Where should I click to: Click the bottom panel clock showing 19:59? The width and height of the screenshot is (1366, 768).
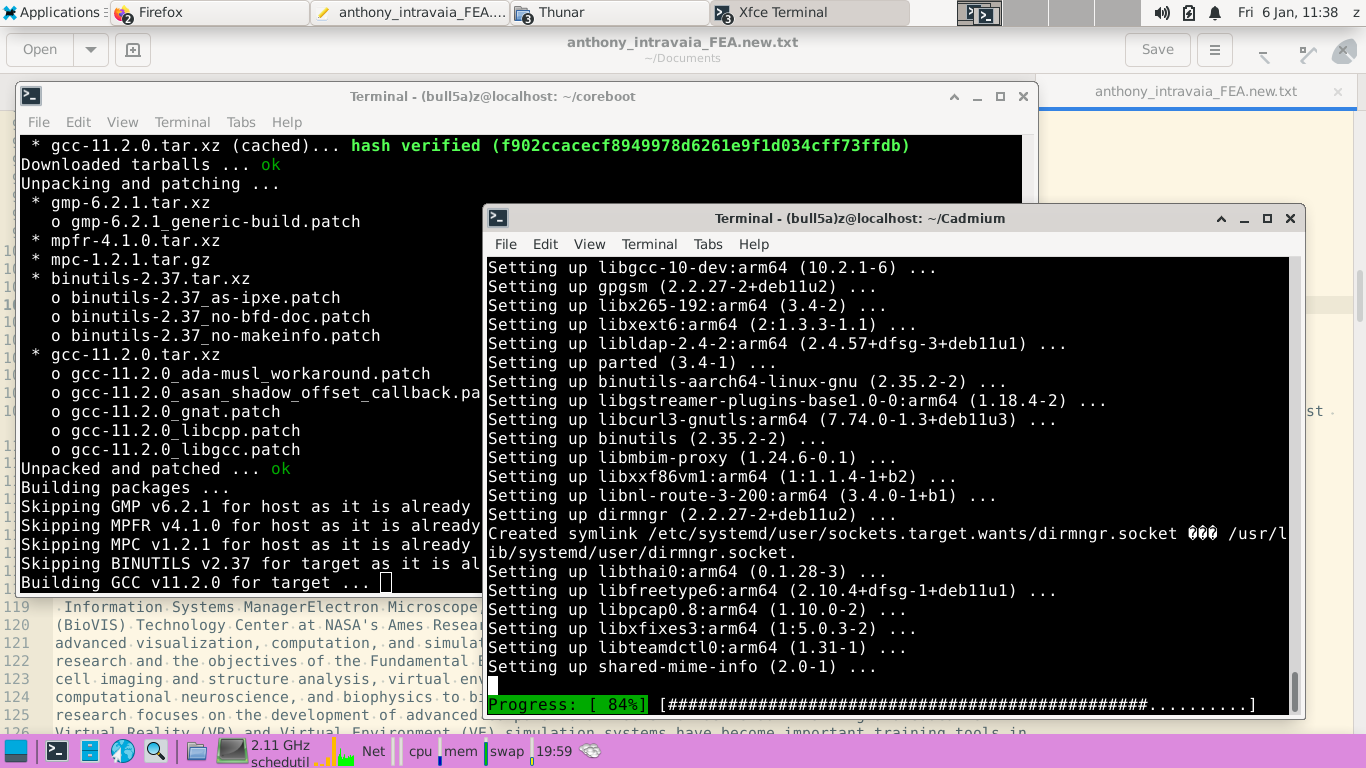pos(553,751)
